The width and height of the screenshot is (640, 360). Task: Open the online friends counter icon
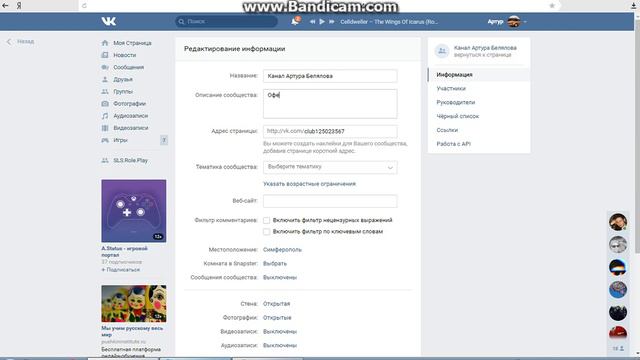click(618, 348)
